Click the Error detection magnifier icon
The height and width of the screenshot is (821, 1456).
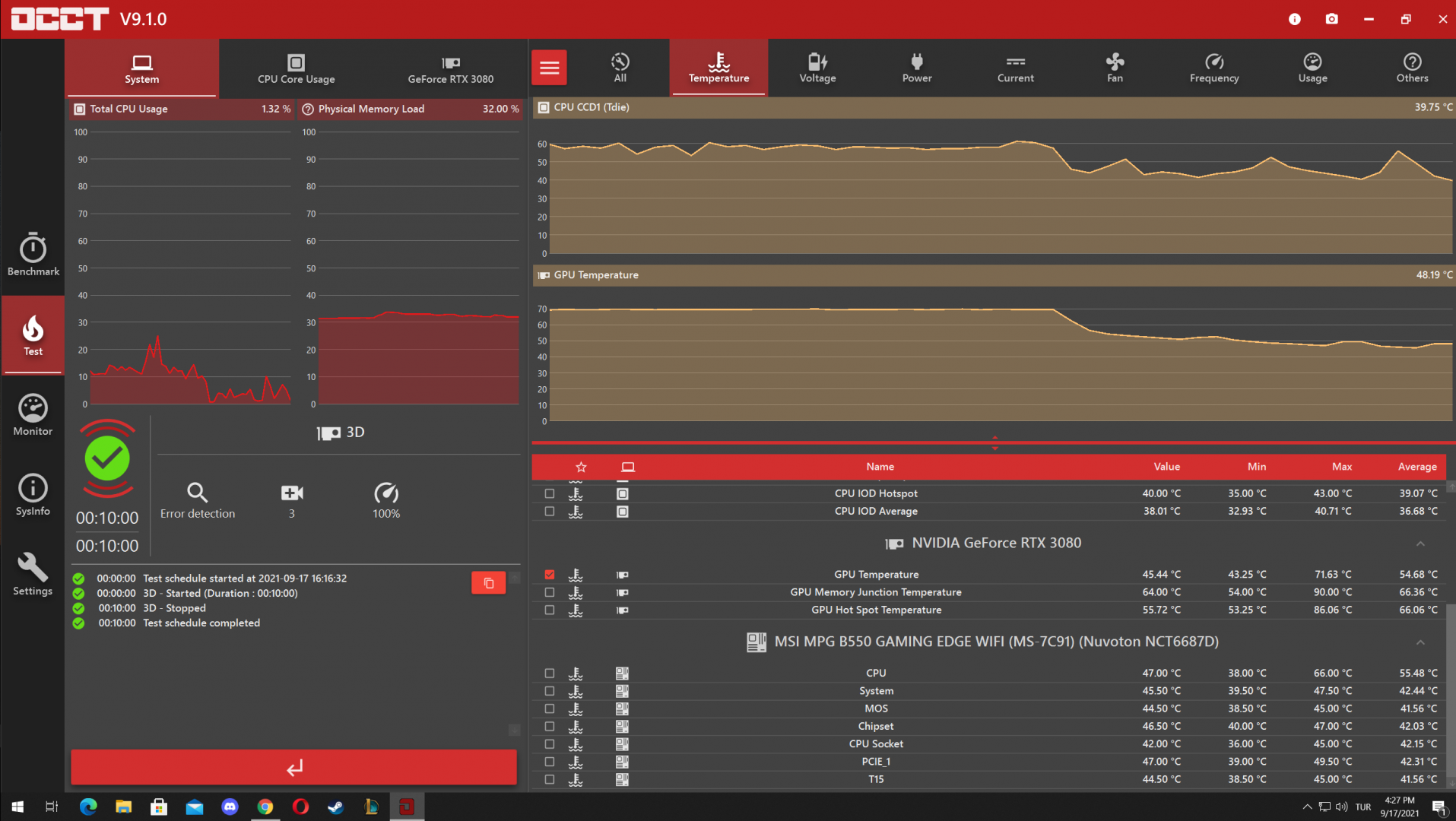198,493
